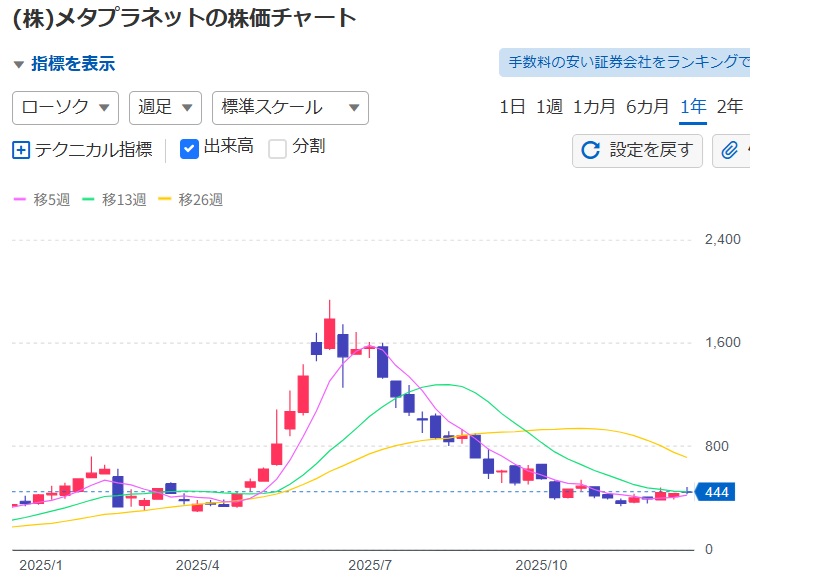This screenshot has height=581, width=815.
Task: Click the 1週 range tab
Action: click(549, 107)
